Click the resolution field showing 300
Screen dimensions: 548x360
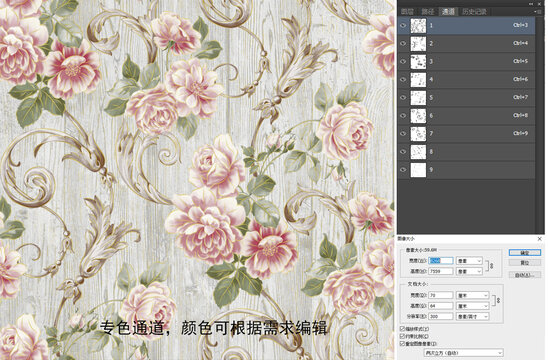[x=441, y=317]
